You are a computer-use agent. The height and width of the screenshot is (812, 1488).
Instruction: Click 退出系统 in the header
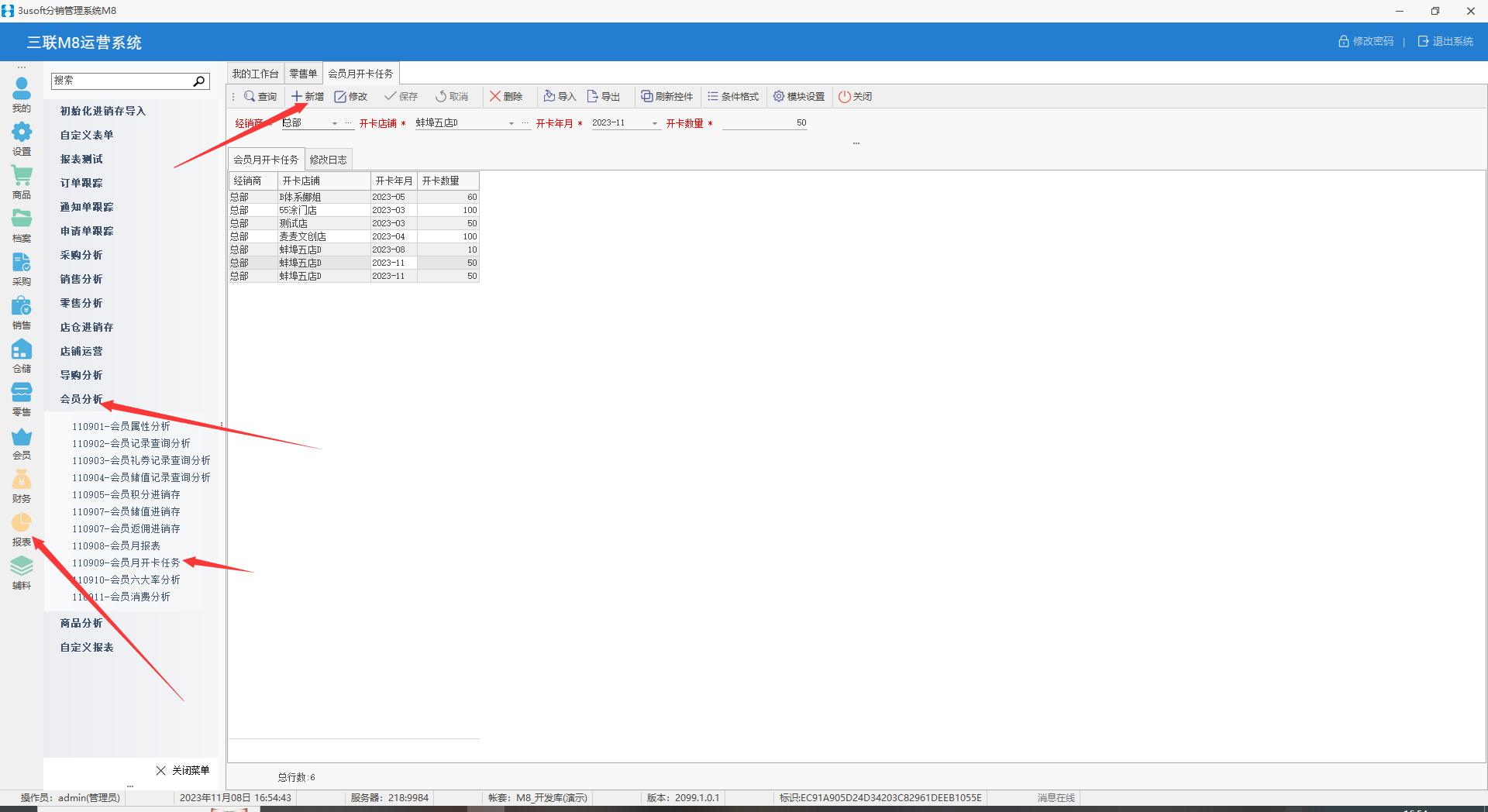click(1445, 41)
